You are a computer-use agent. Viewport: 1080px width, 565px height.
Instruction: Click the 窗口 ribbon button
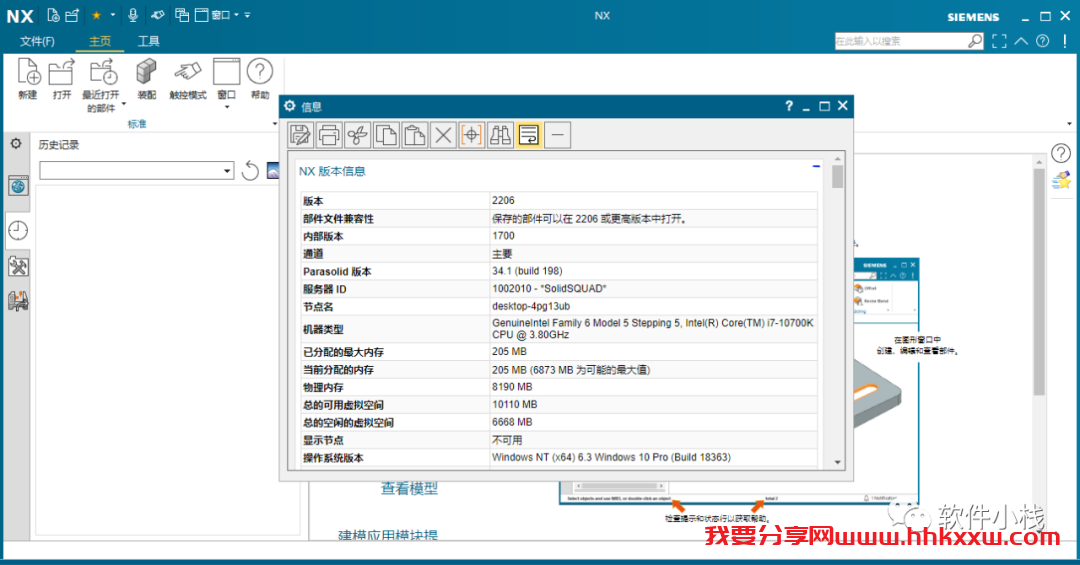click(x=227, y=79)
